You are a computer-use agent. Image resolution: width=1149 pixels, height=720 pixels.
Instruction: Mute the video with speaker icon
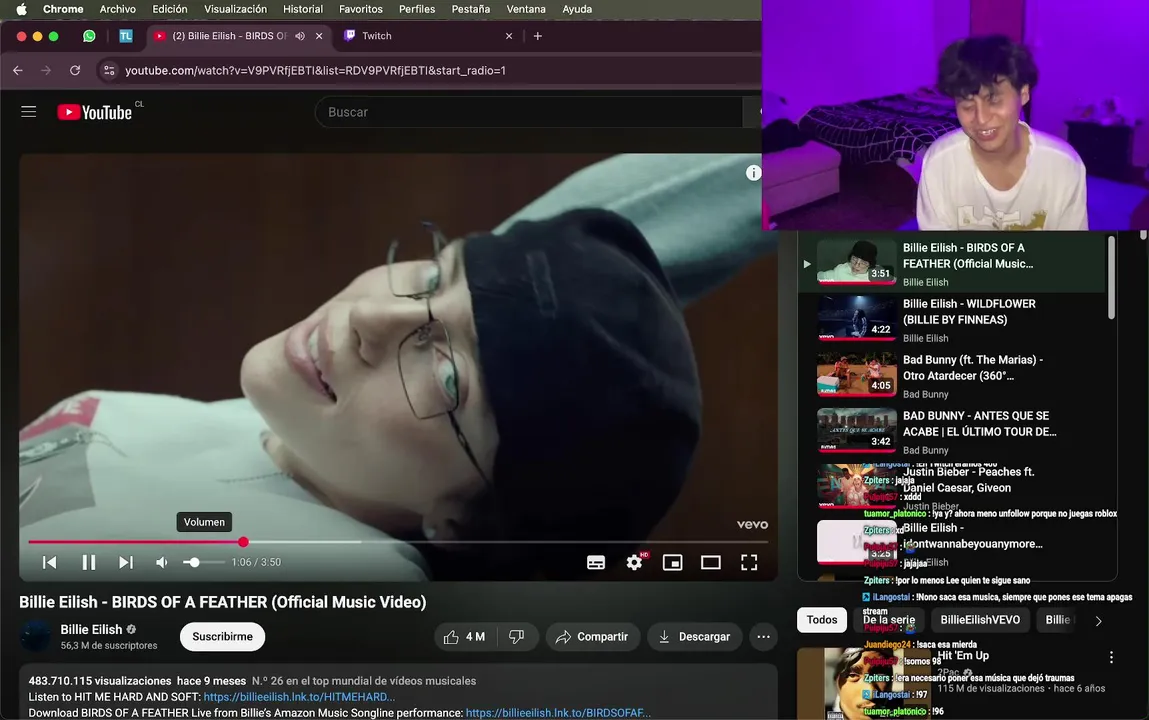pos(162,562)
